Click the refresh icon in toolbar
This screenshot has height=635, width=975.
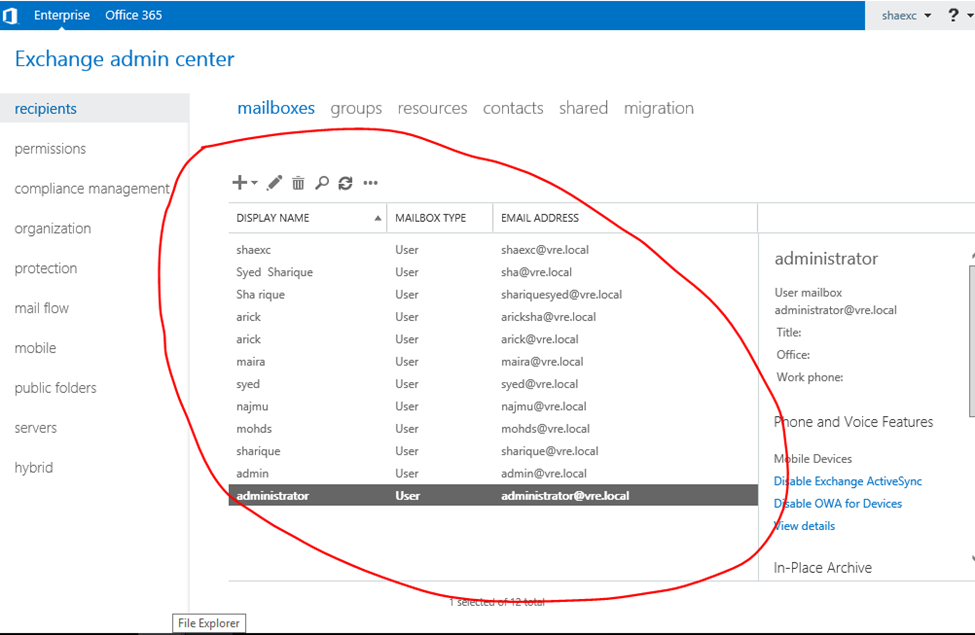click(x=346, y=183)
